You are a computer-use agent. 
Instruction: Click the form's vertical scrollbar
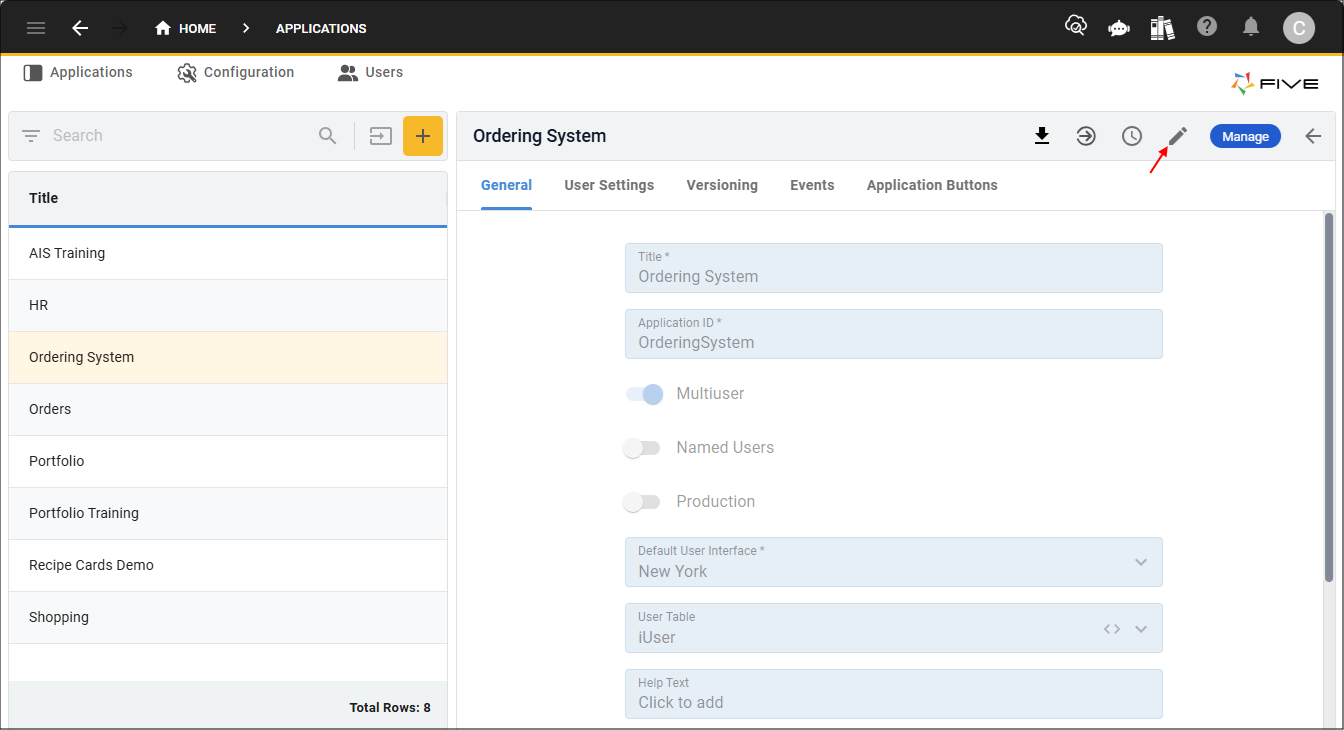[x=1329, y=397]
